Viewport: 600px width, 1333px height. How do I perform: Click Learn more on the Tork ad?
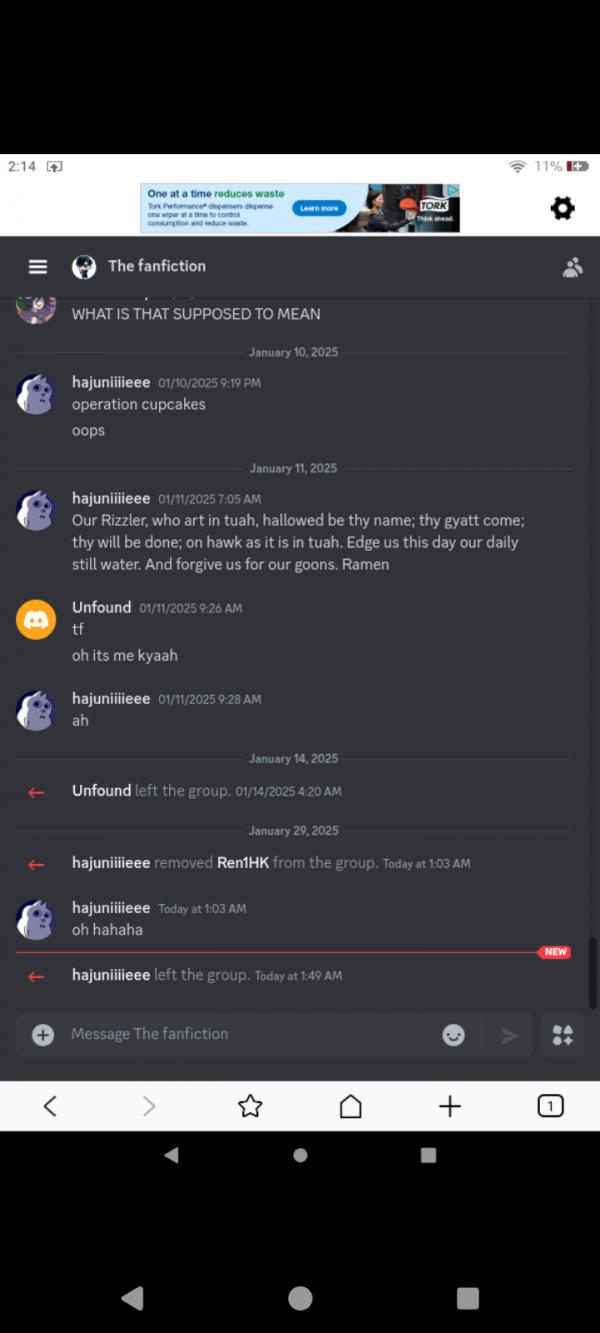(319, 208)
